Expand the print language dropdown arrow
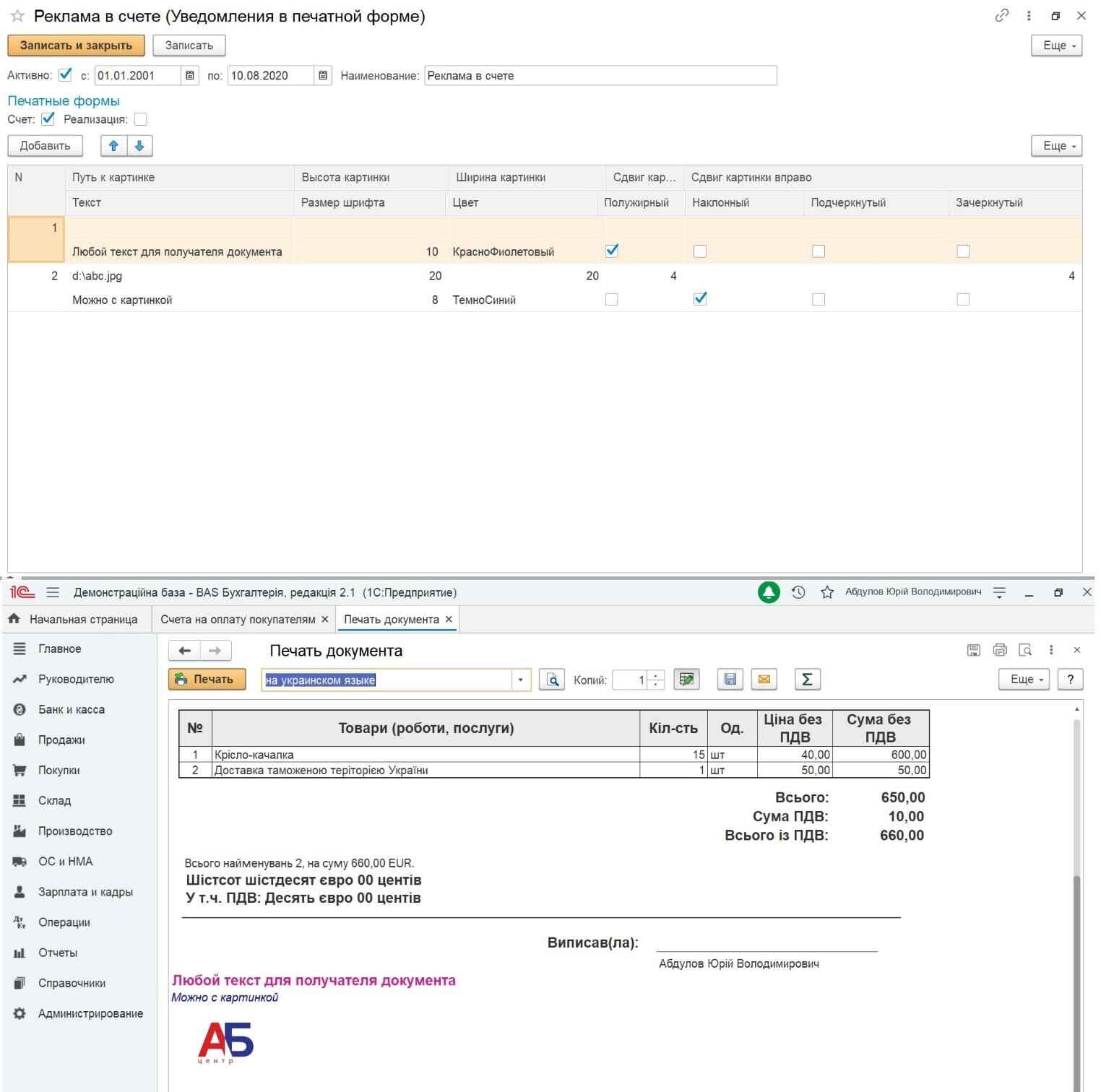Image resolution: width=1101 pixels, height=1092 pixels. pyautogui.click(x=520, y=680)
